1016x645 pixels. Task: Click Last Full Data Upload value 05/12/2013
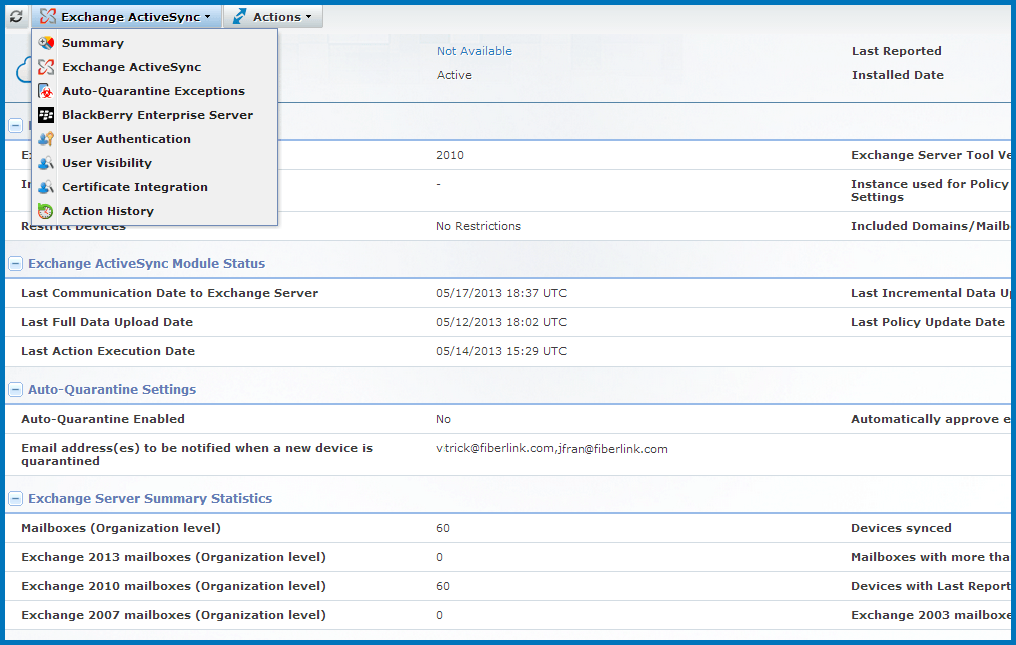502,322
